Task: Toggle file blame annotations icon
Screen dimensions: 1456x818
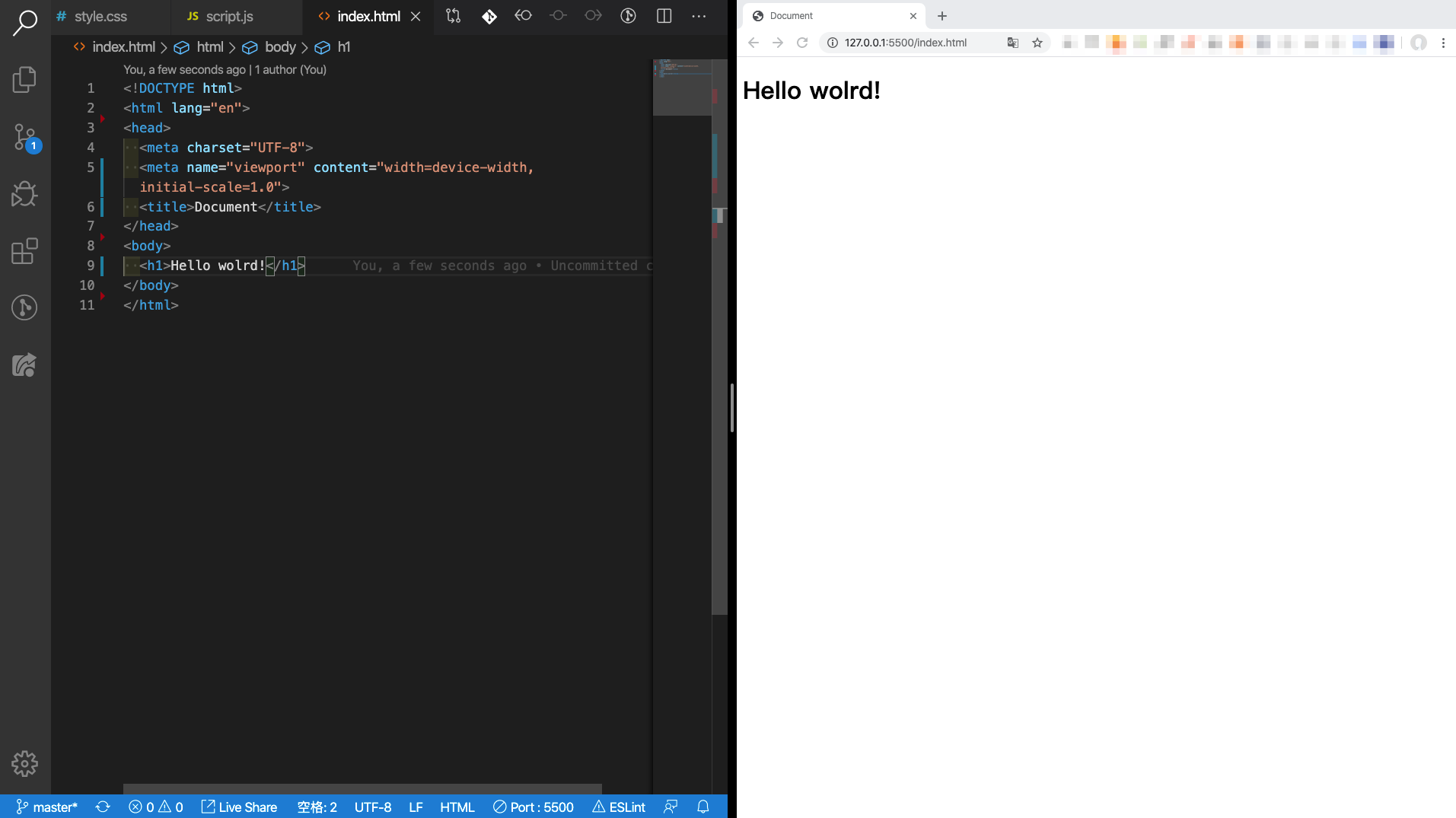Action: tap(628, 16)
